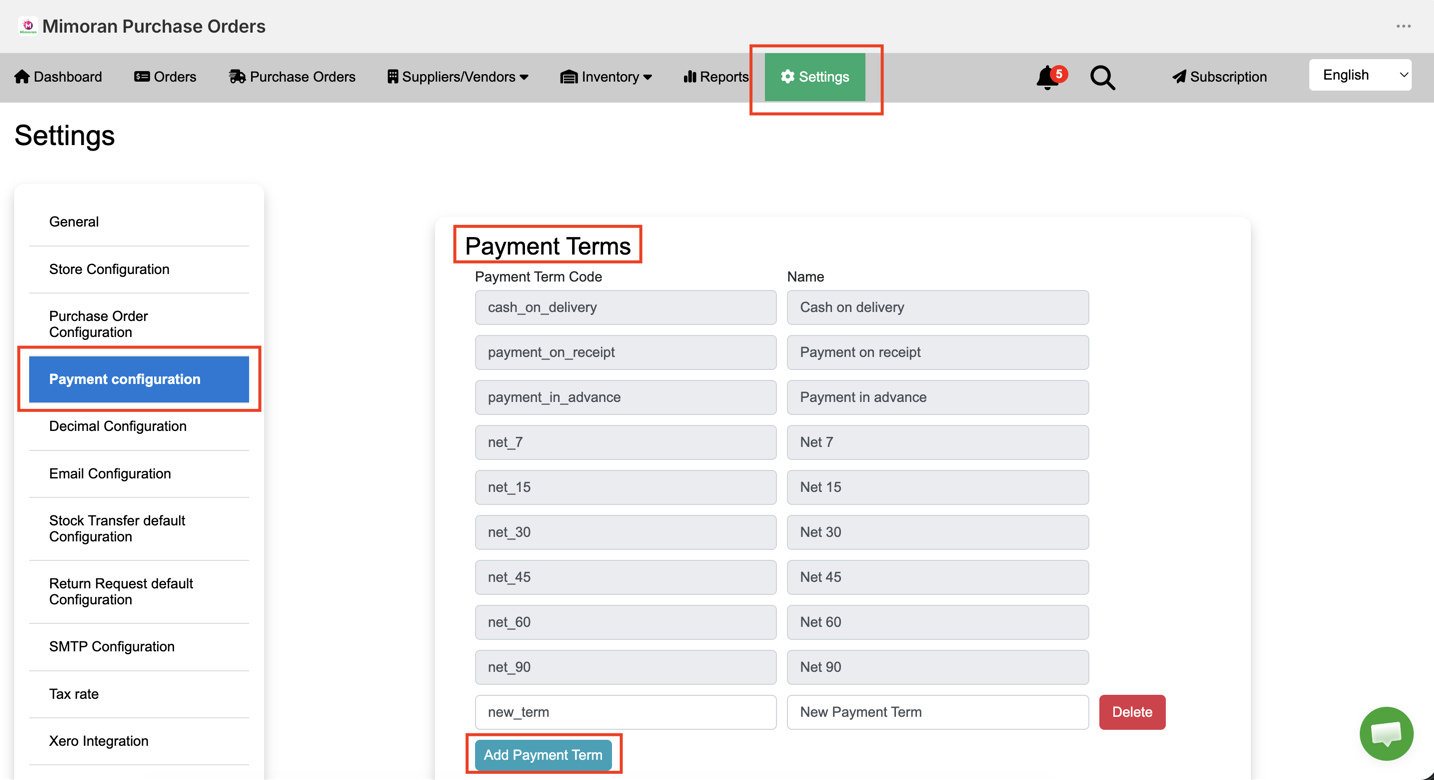1434x780 pixels.
Task: Click the Net 15 name field
Action: pyautogui.click(x=938, y=487)
